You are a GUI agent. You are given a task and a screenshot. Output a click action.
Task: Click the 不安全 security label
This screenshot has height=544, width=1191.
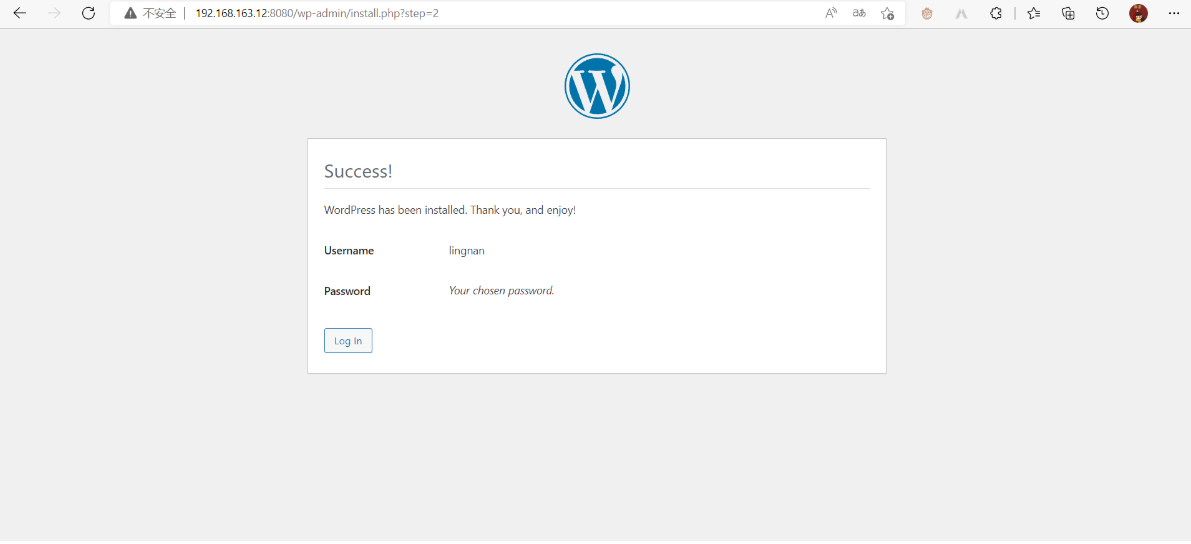point(160,14)
